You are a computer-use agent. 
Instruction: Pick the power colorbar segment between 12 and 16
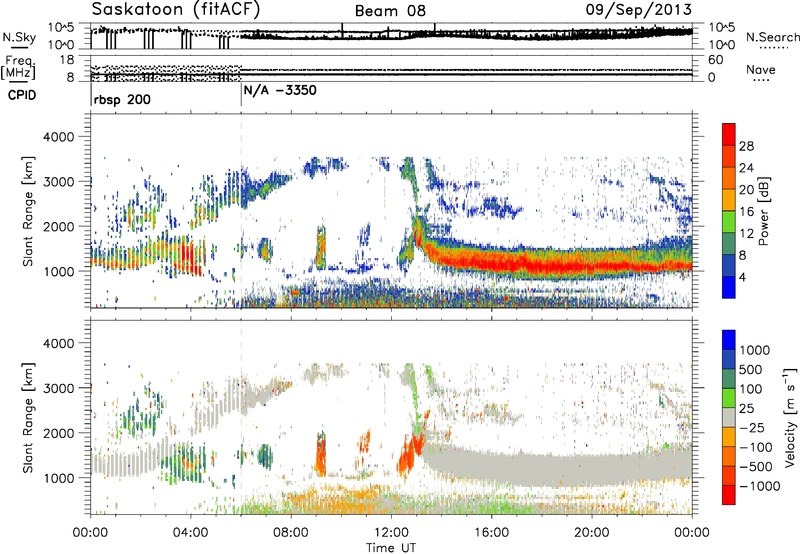click(x=729, y=222)
